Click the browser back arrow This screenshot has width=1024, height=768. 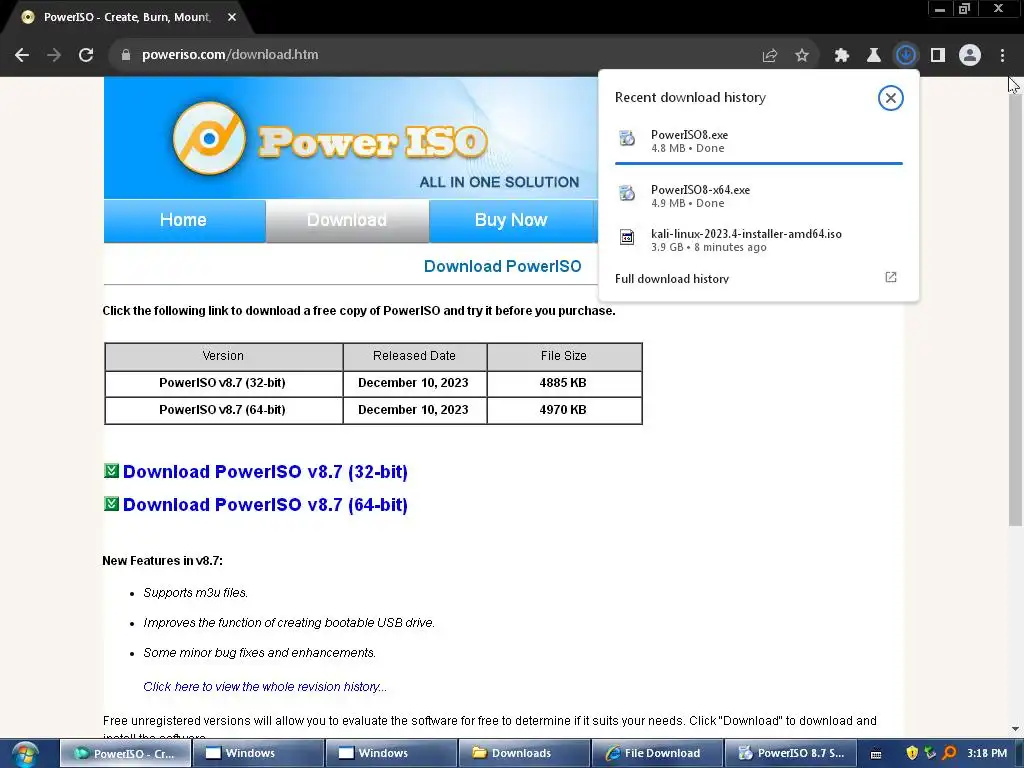coord(22,55)
